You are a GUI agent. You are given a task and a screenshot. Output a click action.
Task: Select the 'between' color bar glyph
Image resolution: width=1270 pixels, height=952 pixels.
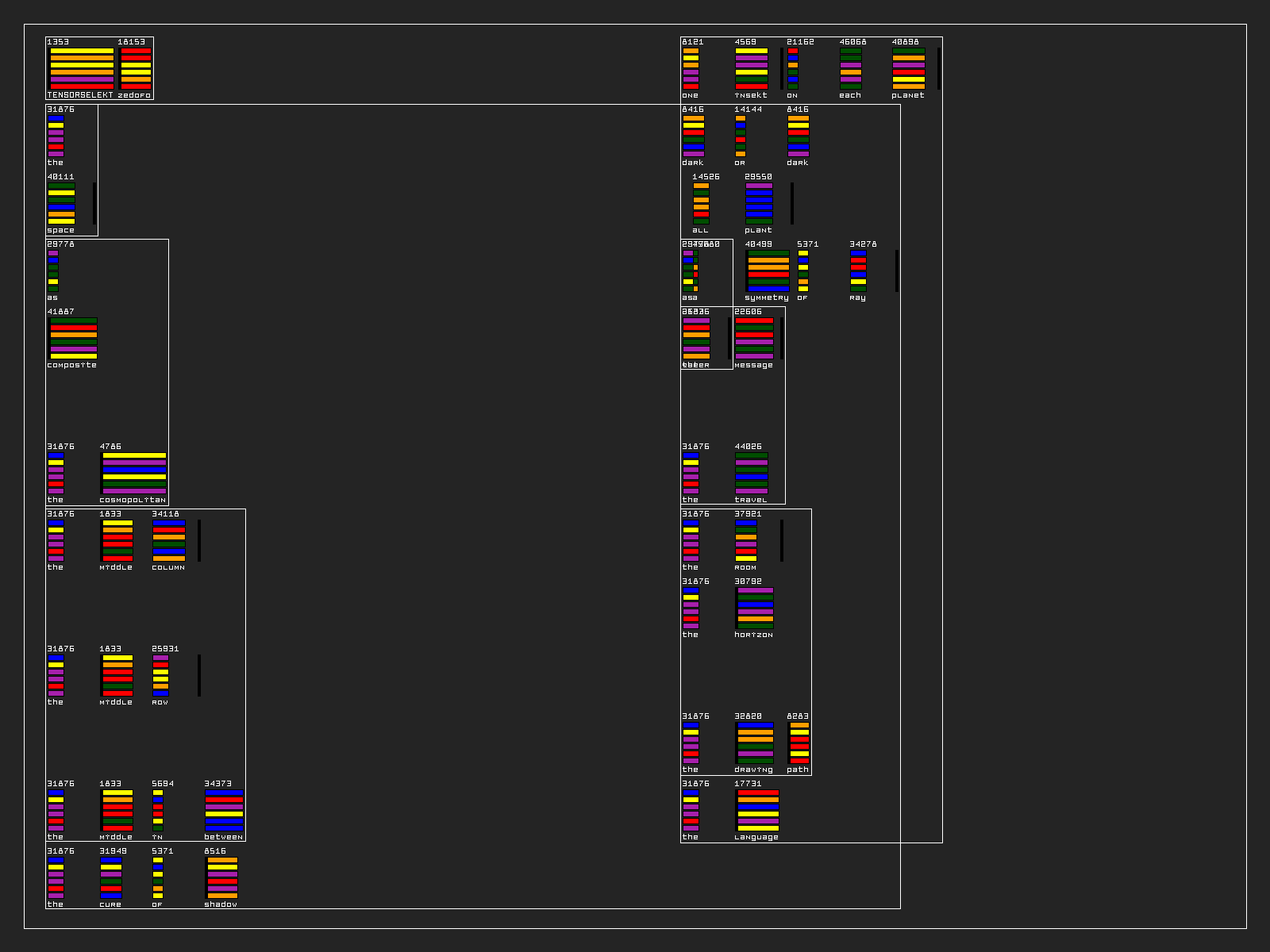tap(224, 810)
